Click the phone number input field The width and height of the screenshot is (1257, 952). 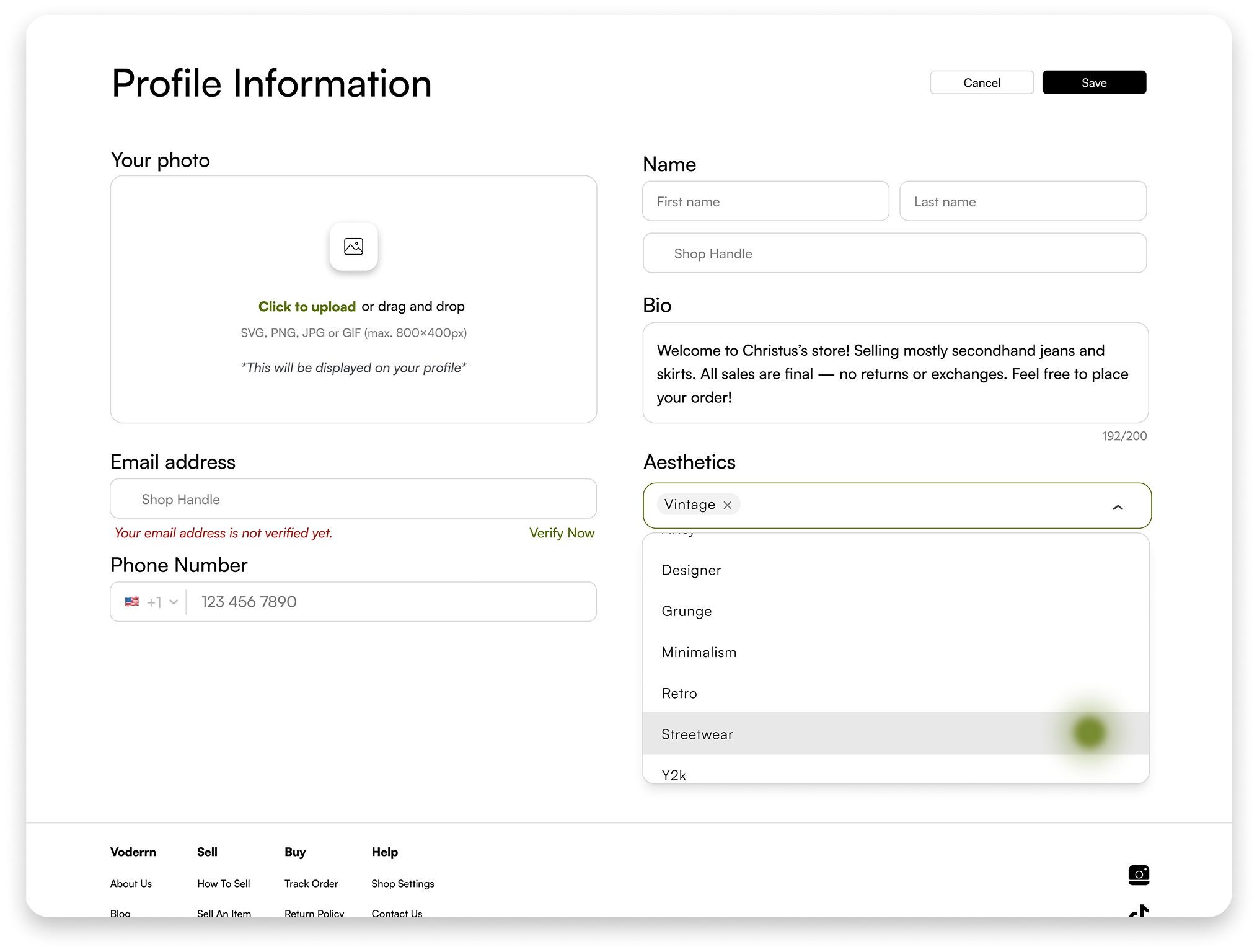coord(390,602)
